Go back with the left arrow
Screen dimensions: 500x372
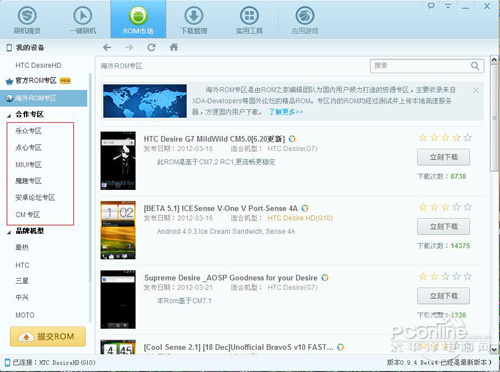pos(107,48)
